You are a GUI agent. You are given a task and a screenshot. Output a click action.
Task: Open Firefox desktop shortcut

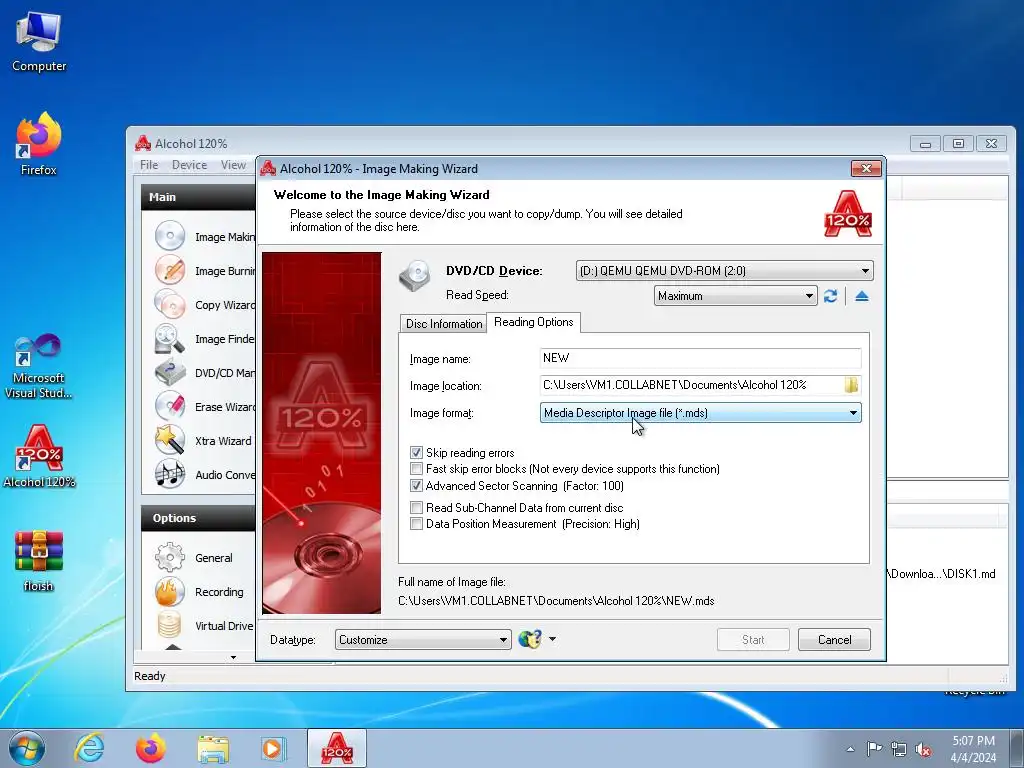[39, 144]
